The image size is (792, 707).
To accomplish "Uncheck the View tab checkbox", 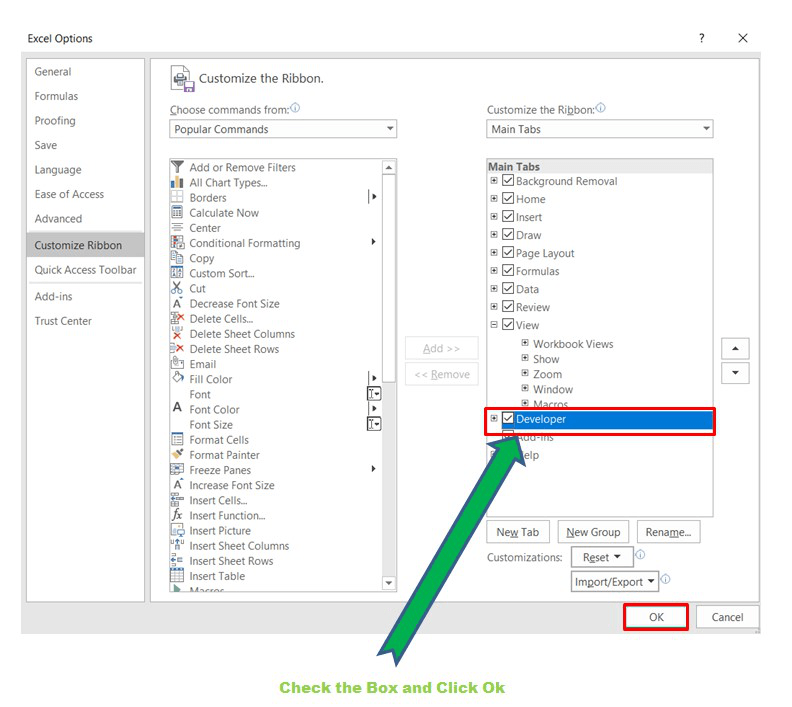I will tap(508, 324).
